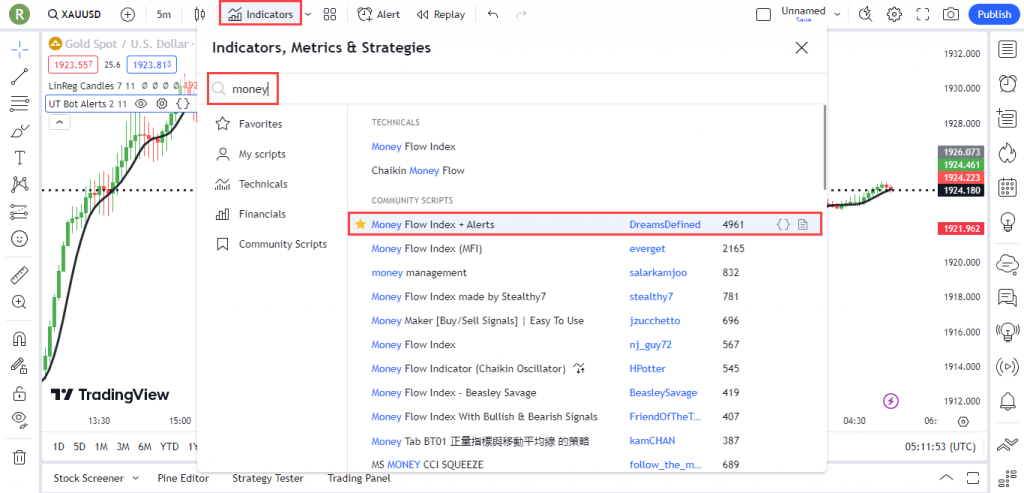
Task: Click the Publish button
Action: click(x=994, y=14)
